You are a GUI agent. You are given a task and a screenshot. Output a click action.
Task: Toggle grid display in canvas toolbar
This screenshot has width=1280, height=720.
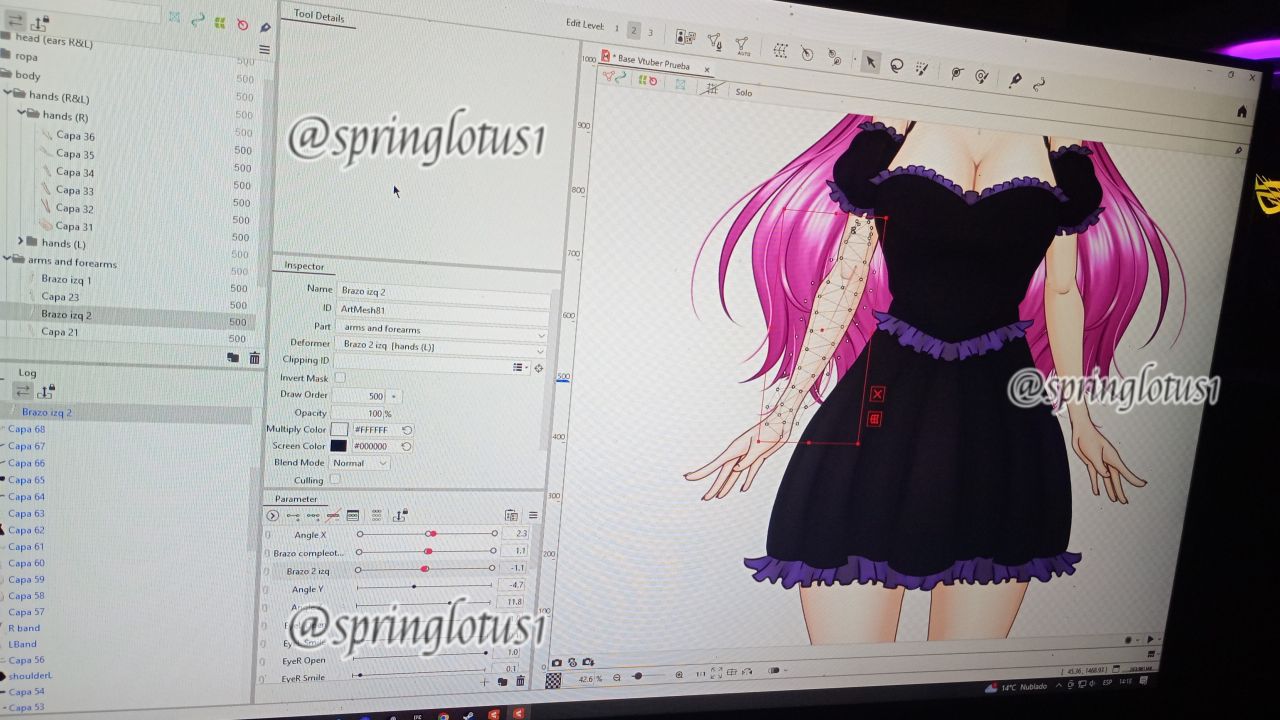711,88
